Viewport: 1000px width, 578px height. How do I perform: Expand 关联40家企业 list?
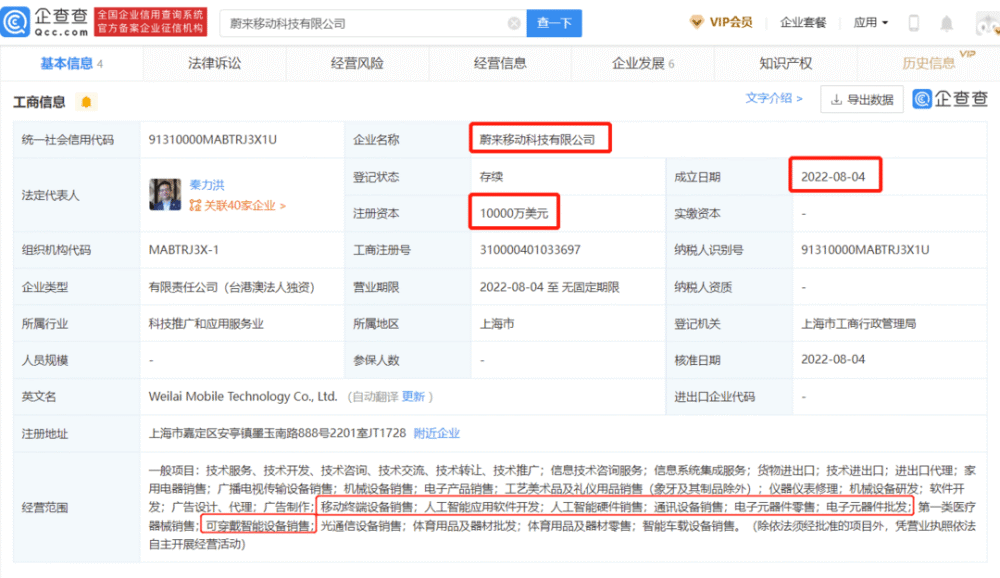coord(244,205)
